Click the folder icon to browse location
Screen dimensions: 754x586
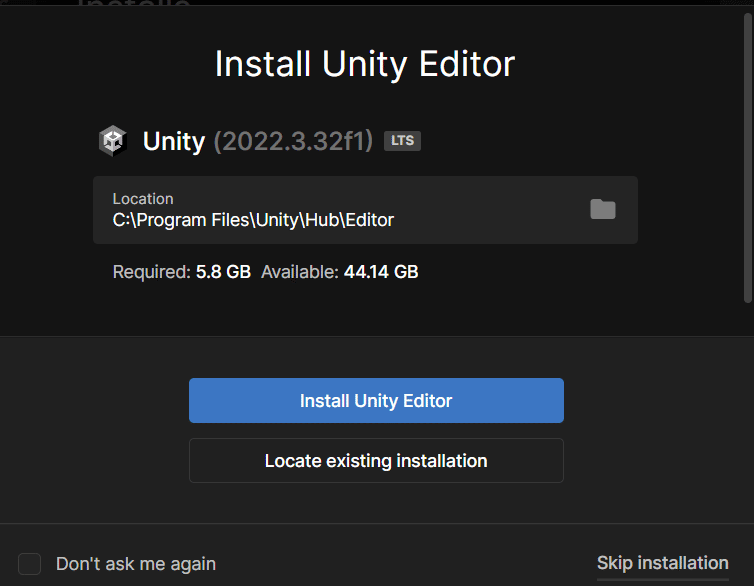click(603, 209)
